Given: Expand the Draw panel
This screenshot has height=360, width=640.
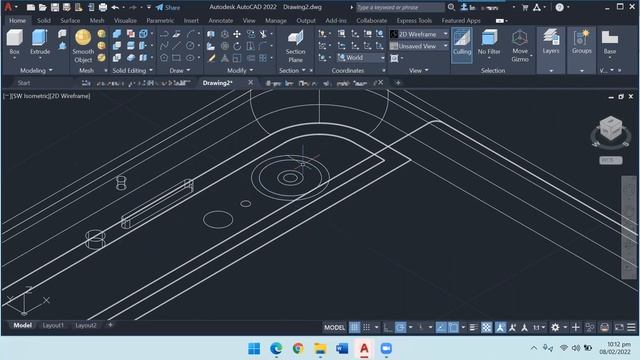Looking at the screenshot, I should click(x=180, y=71).
